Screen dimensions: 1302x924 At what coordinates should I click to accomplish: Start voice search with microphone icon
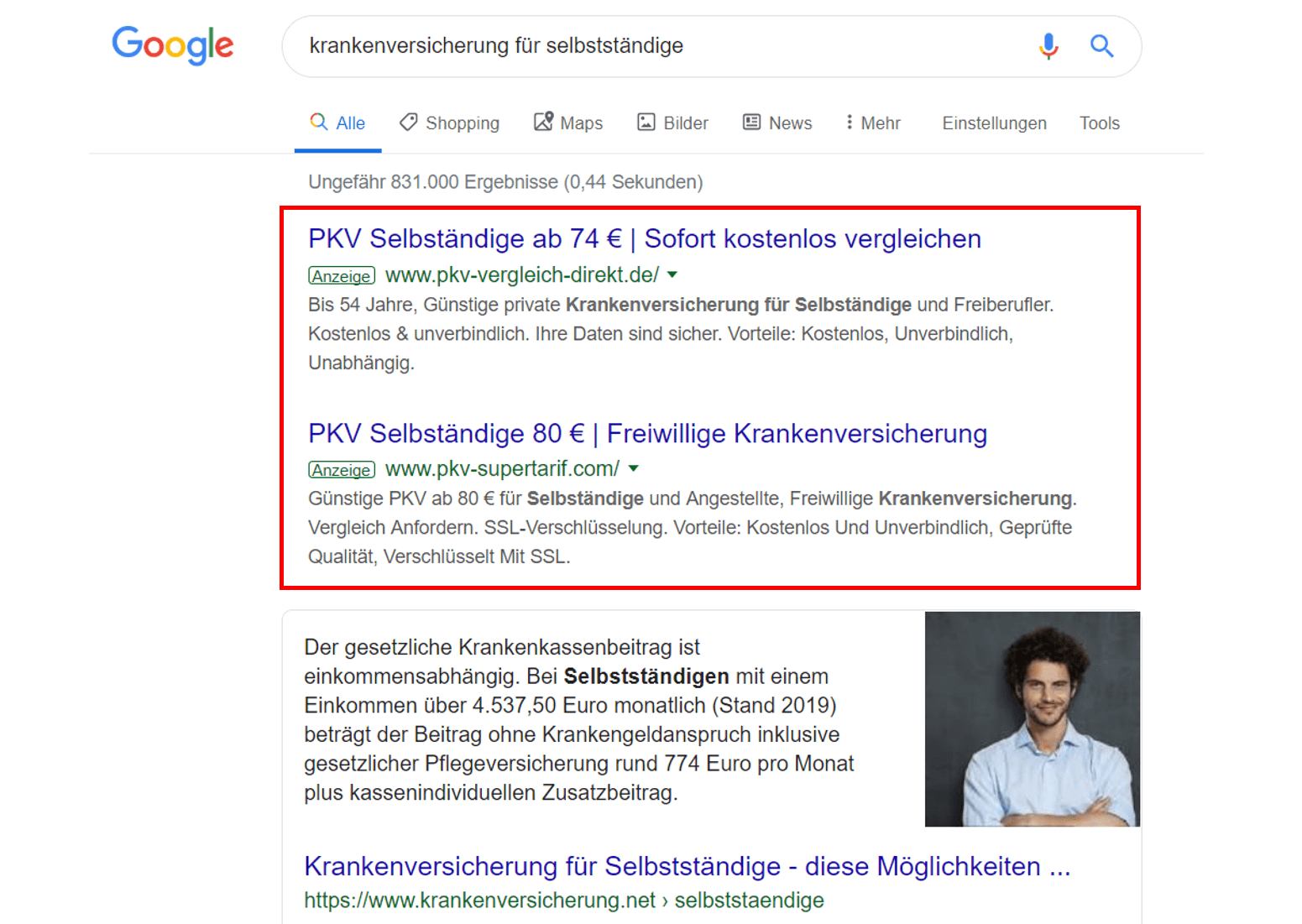1048,46
